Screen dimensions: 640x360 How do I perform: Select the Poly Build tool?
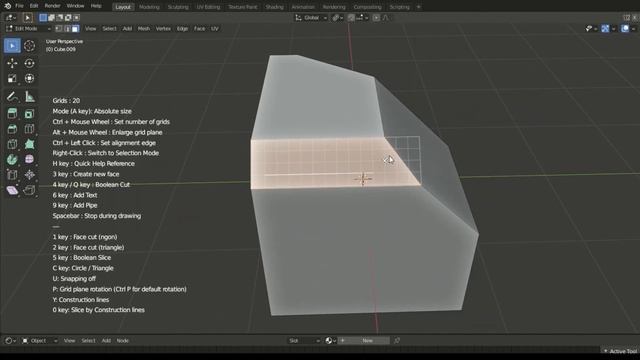pos(29,144)
